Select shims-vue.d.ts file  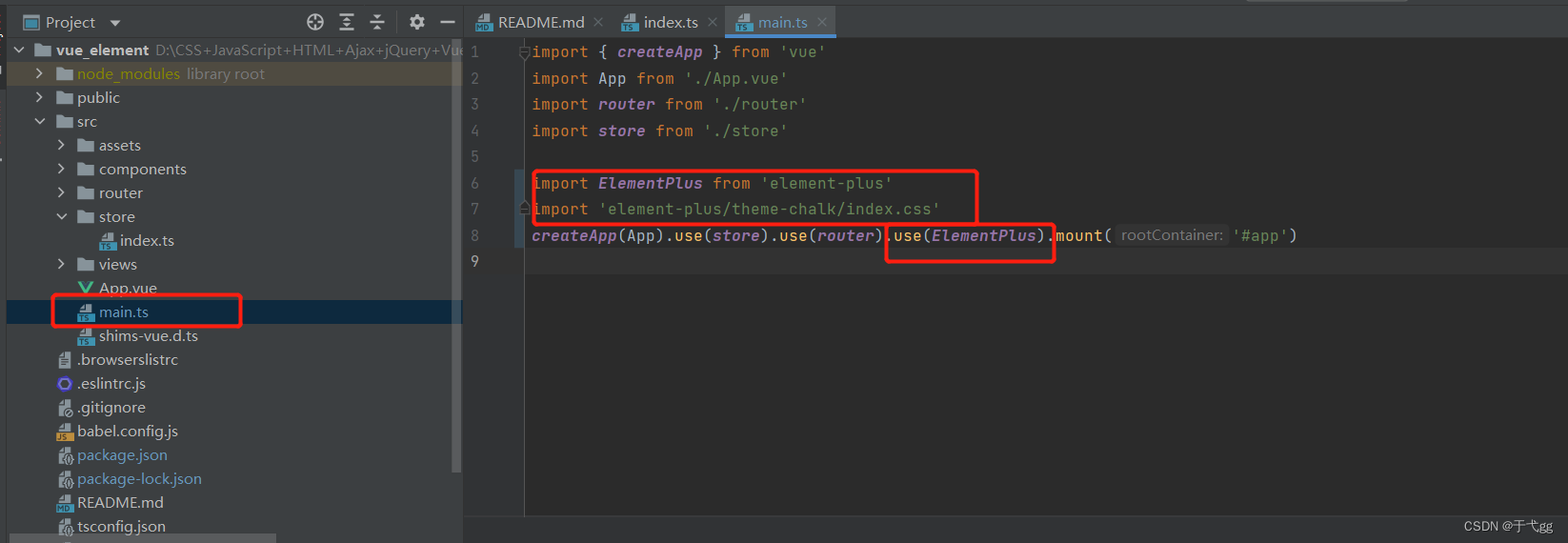234,335
